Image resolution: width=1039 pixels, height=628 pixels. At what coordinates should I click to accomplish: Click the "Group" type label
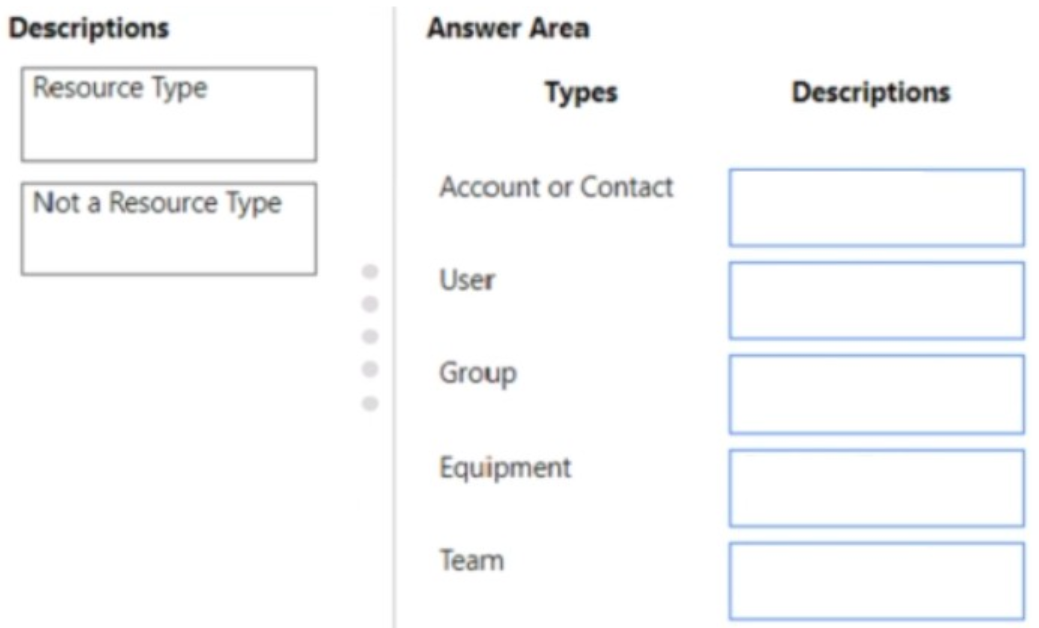point(477,373)
